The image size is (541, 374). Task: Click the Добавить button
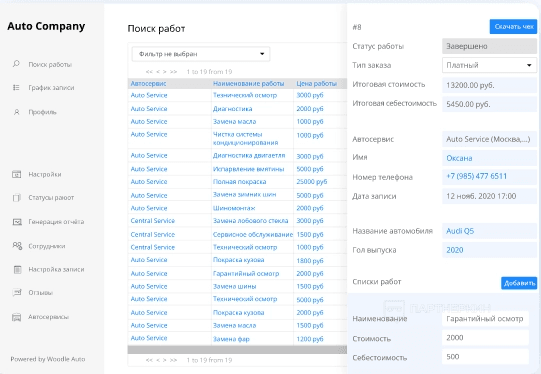coord(519,283)
